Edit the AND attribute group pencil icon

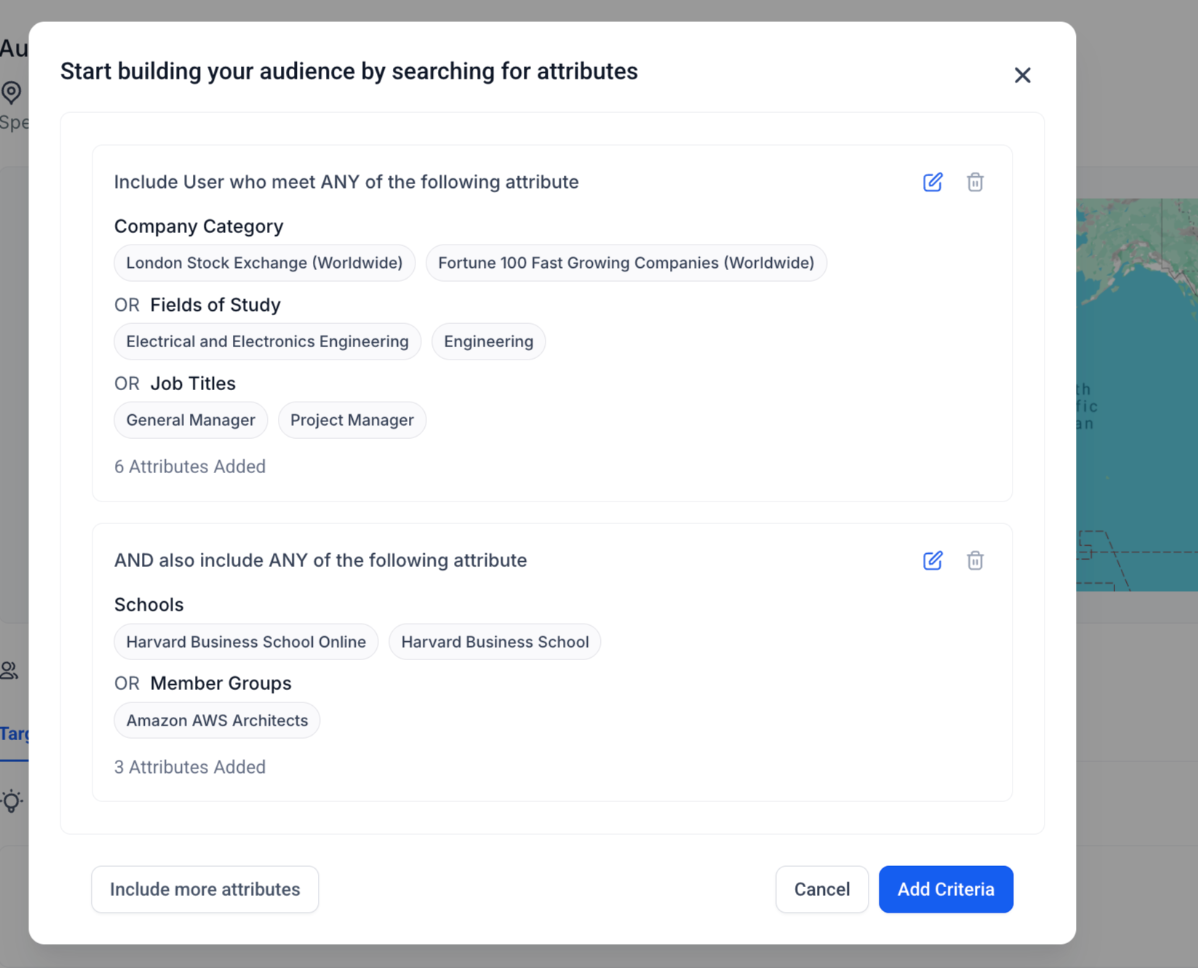pos(932,560)
